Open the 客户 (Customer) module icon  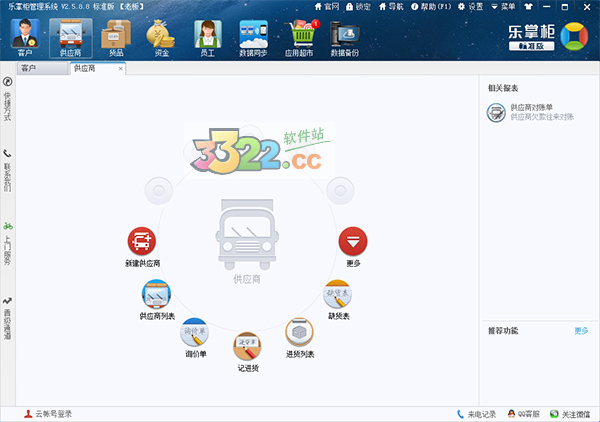tap(25, 38)
